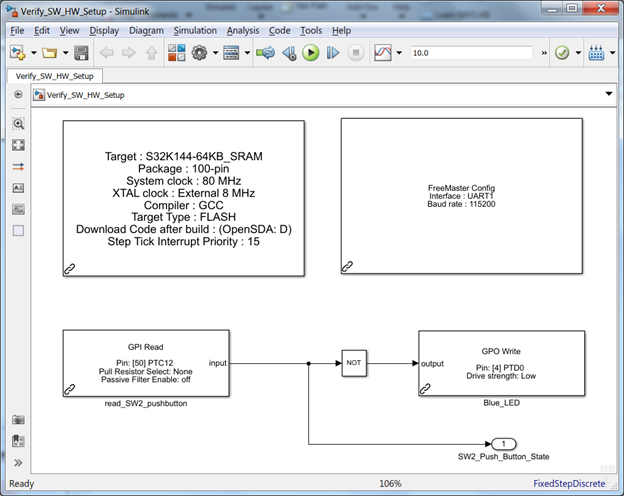Open Model Configuration Parameters gear icon
The image size is (624, 496).
(199, 53)
